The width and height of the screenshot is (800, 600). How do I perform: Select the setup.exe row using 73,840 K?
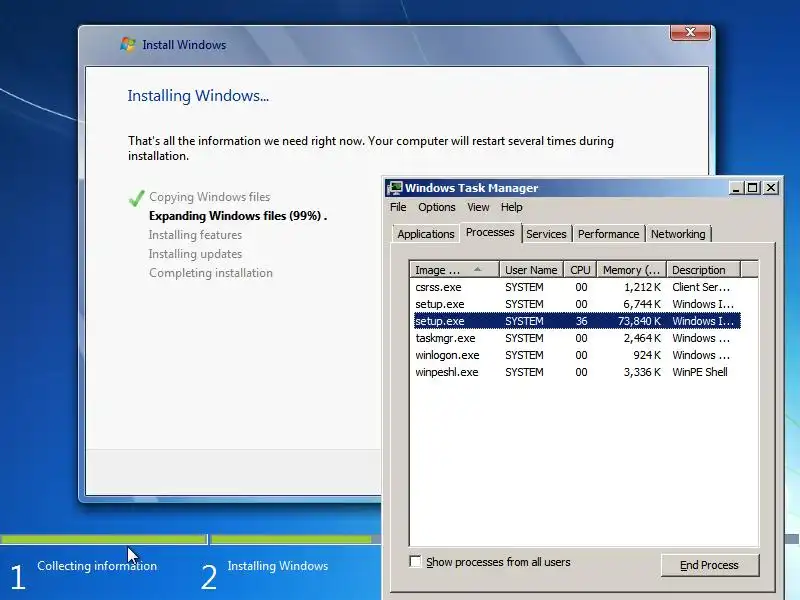tap(577, 321)
